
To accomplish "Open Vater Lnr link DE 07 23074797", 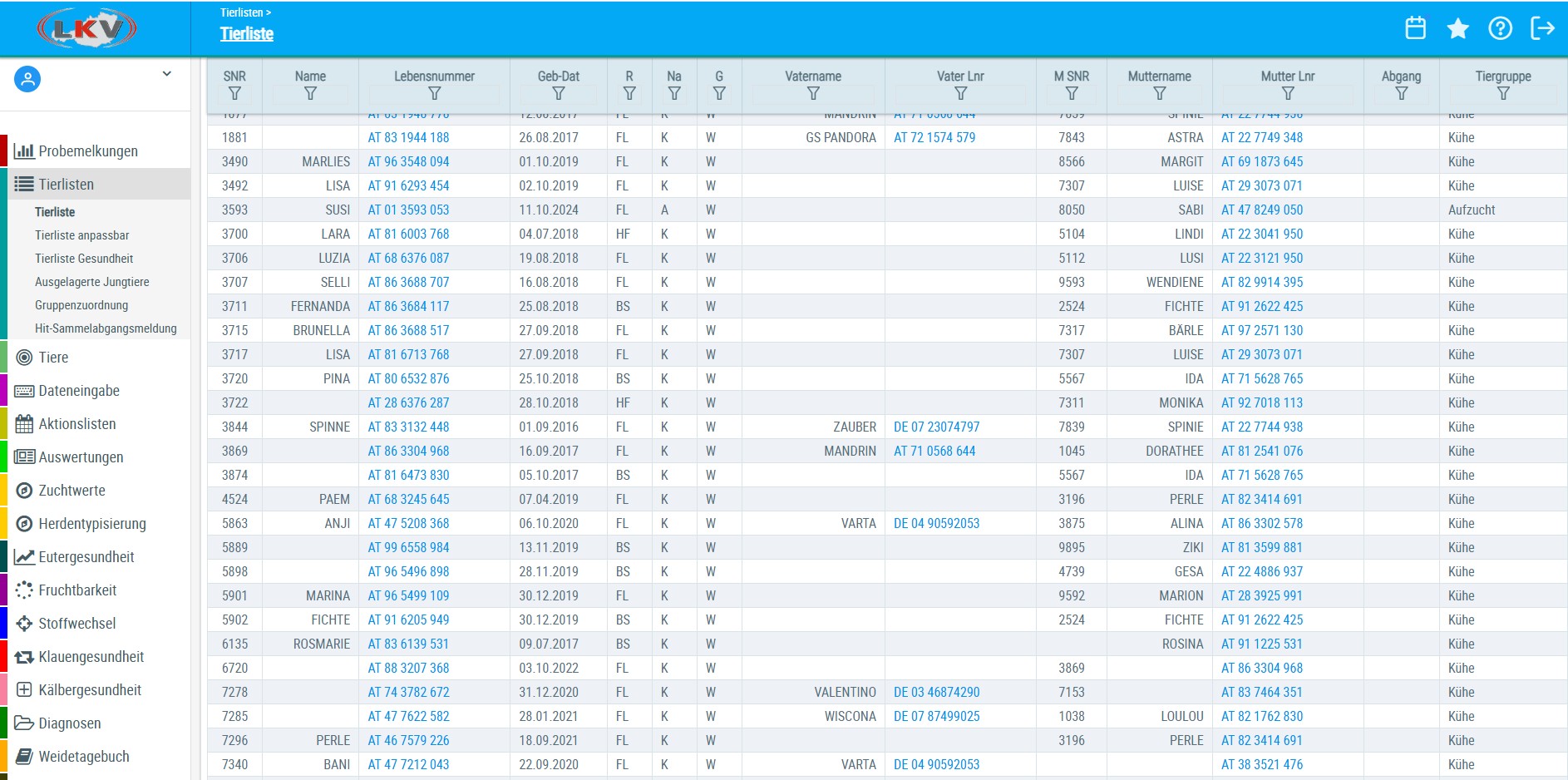I will coord(936,427).
